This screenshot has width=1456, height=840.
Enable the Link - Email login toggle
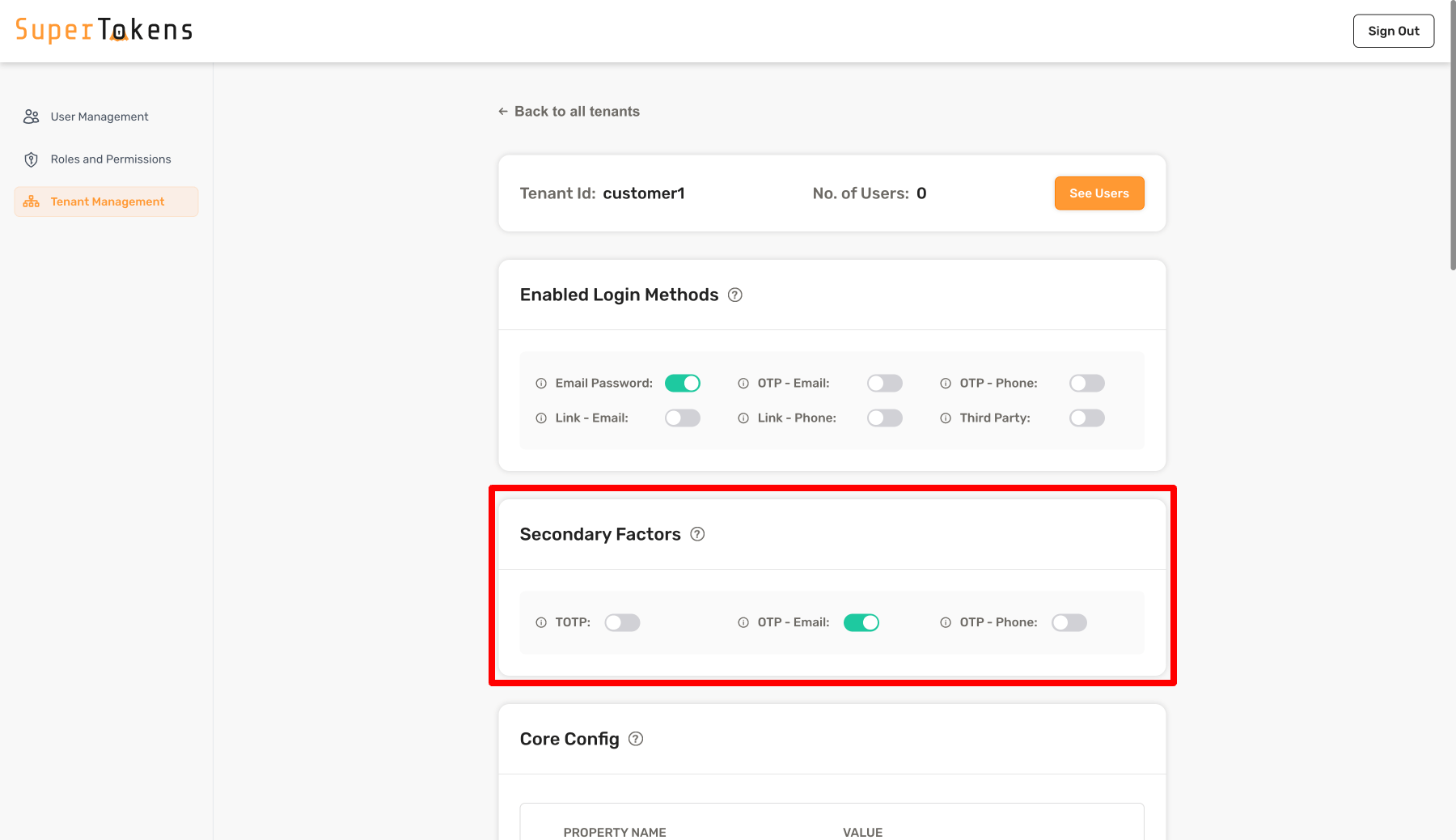point(682,418)
